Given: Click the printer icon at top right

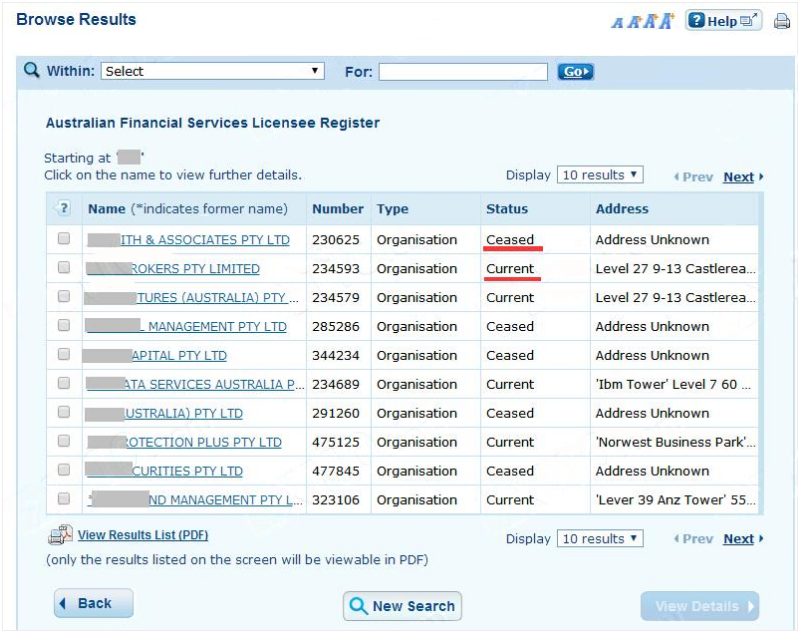Looking at the screenshot, I should pos(781,21).
